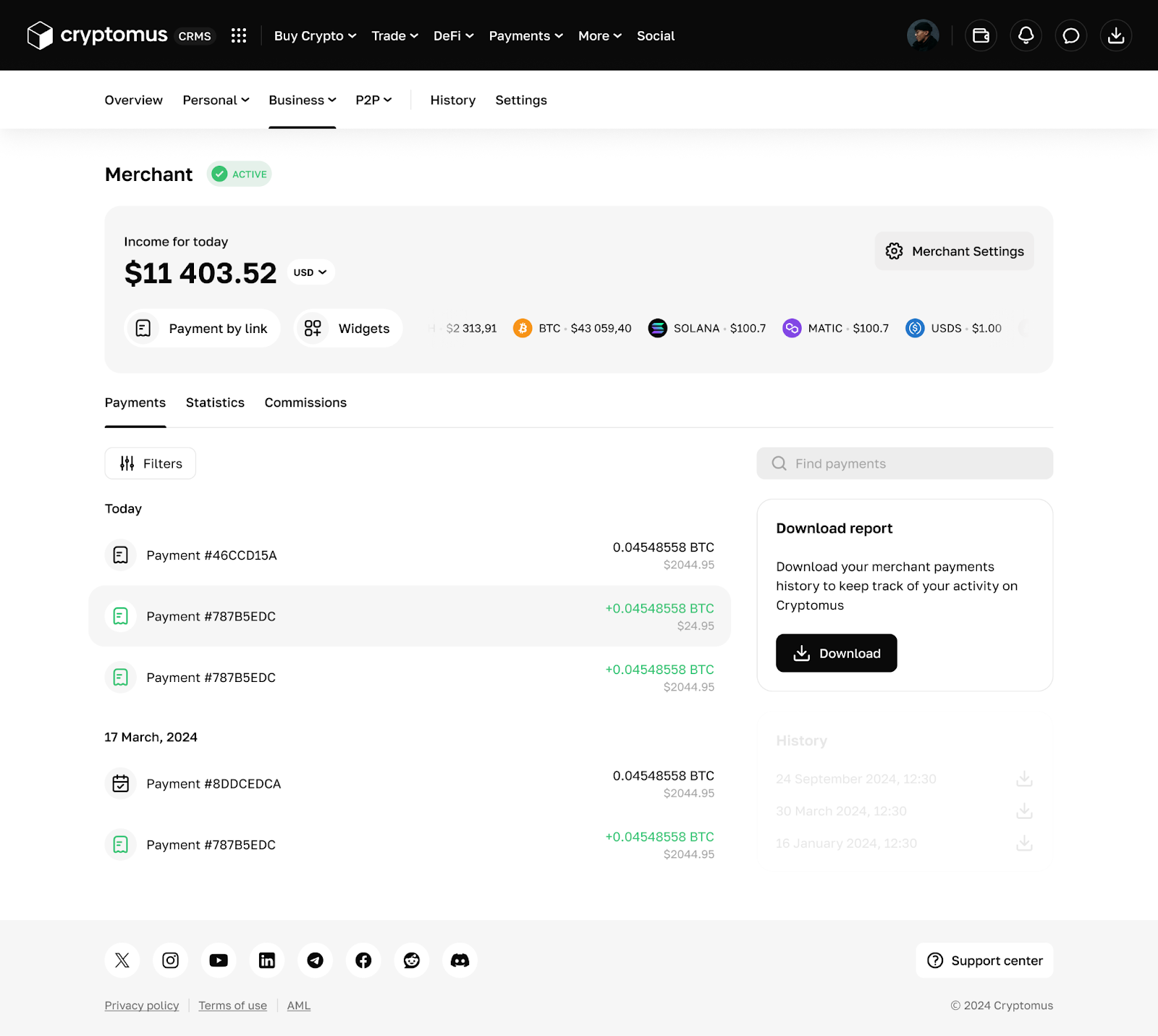Click the user profile avatar
Image resolution: width=1158 pixels, height=1036 pixels.
pos(923,35)
